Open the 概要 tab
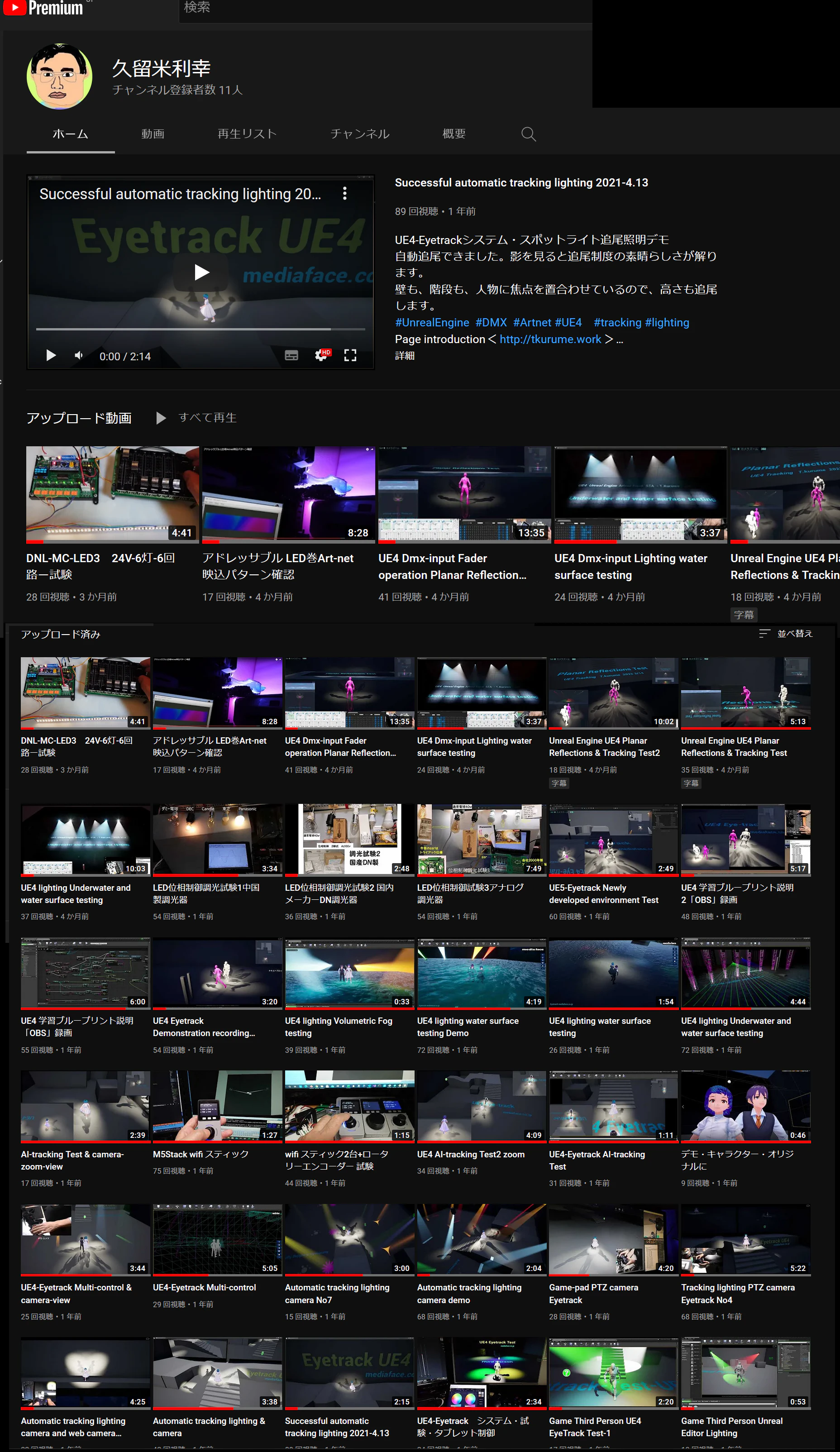This screenshot has width=840, height=1452. [454, 134]
